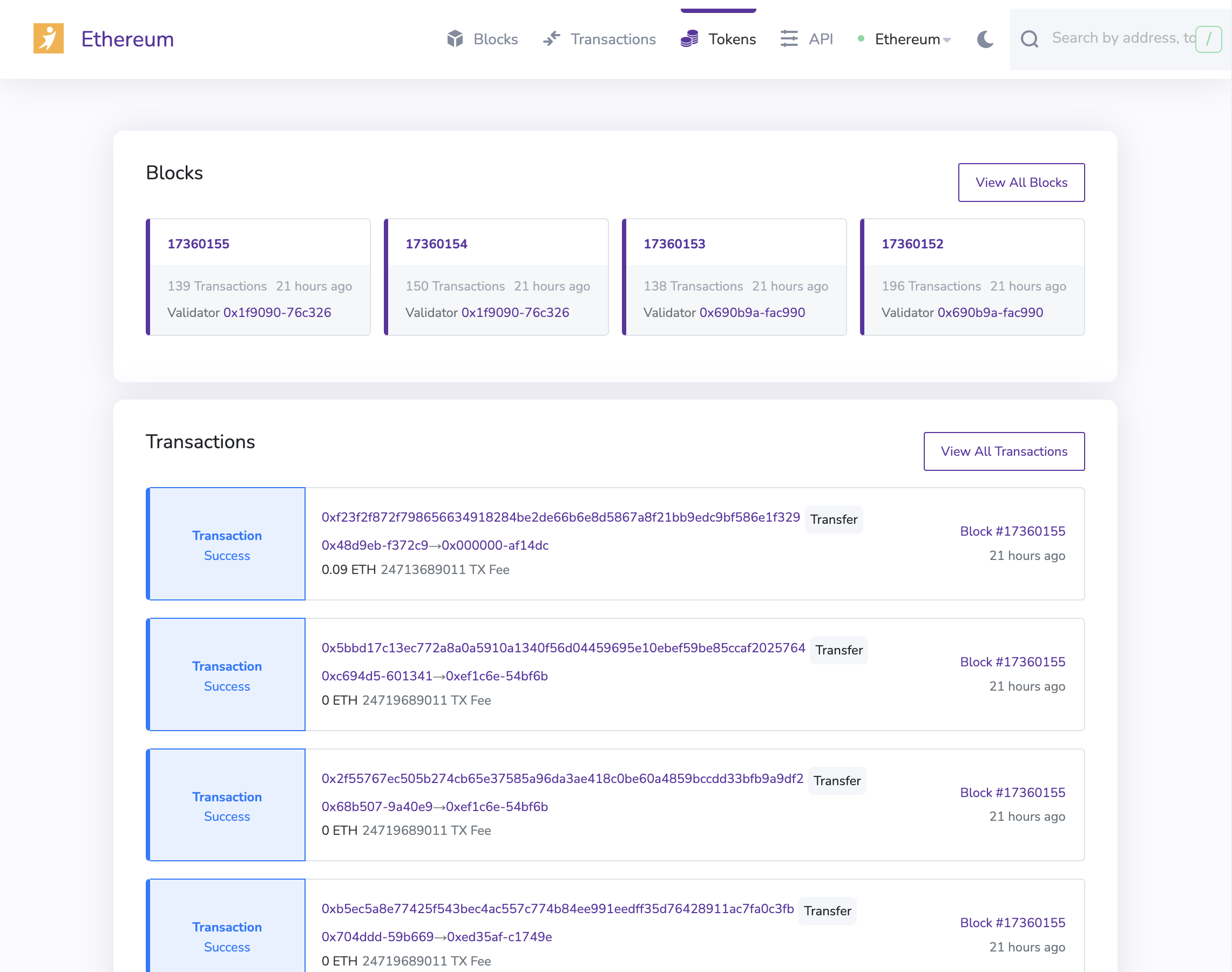Open sender address 0xc694d5-601341
The height and width of the screenshot is (972, 1232).
pos(376,676)
